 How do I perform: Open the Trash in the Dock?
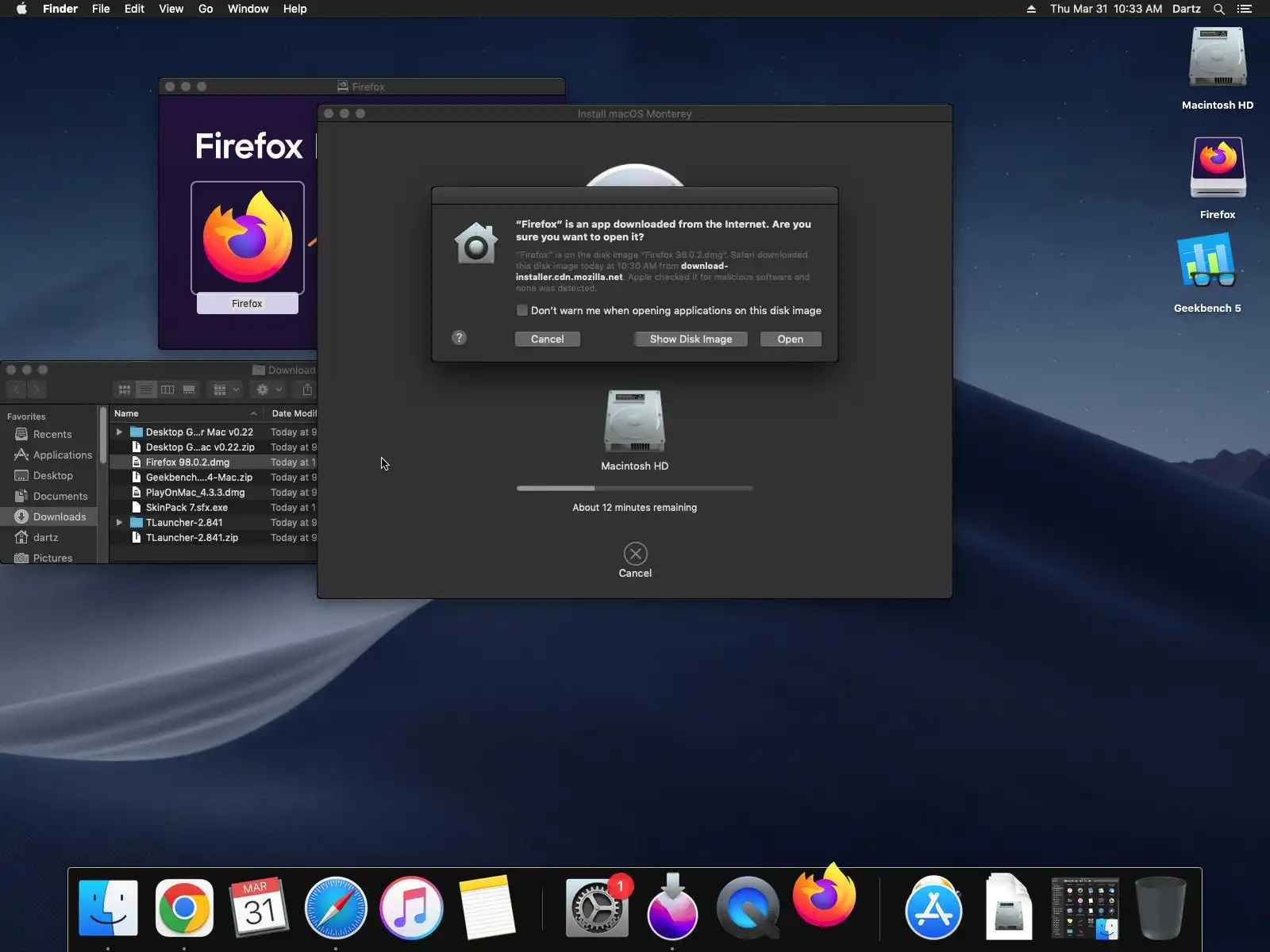point(1160,908)
